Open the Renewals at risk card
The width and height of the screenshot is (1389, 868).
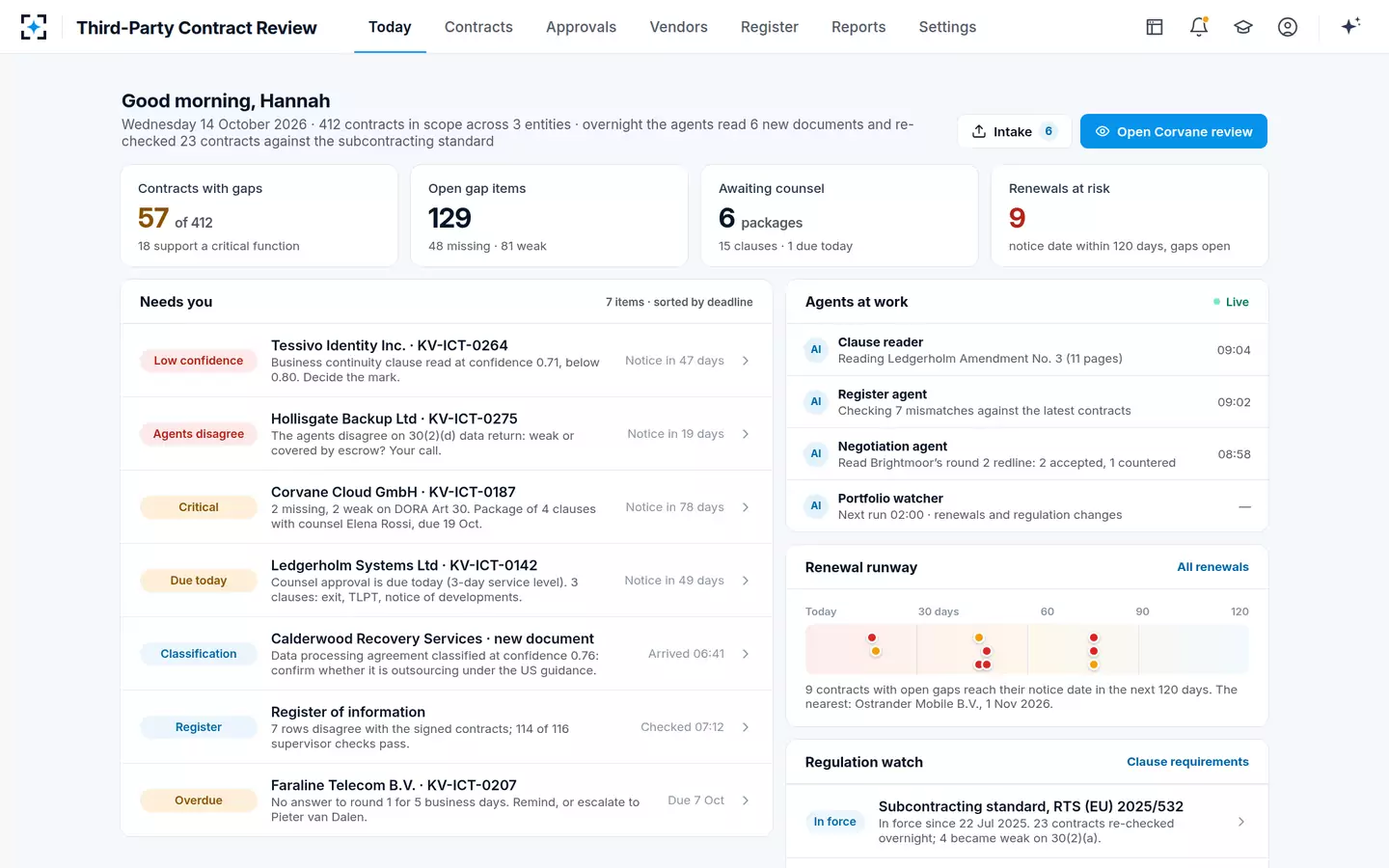1130,216
